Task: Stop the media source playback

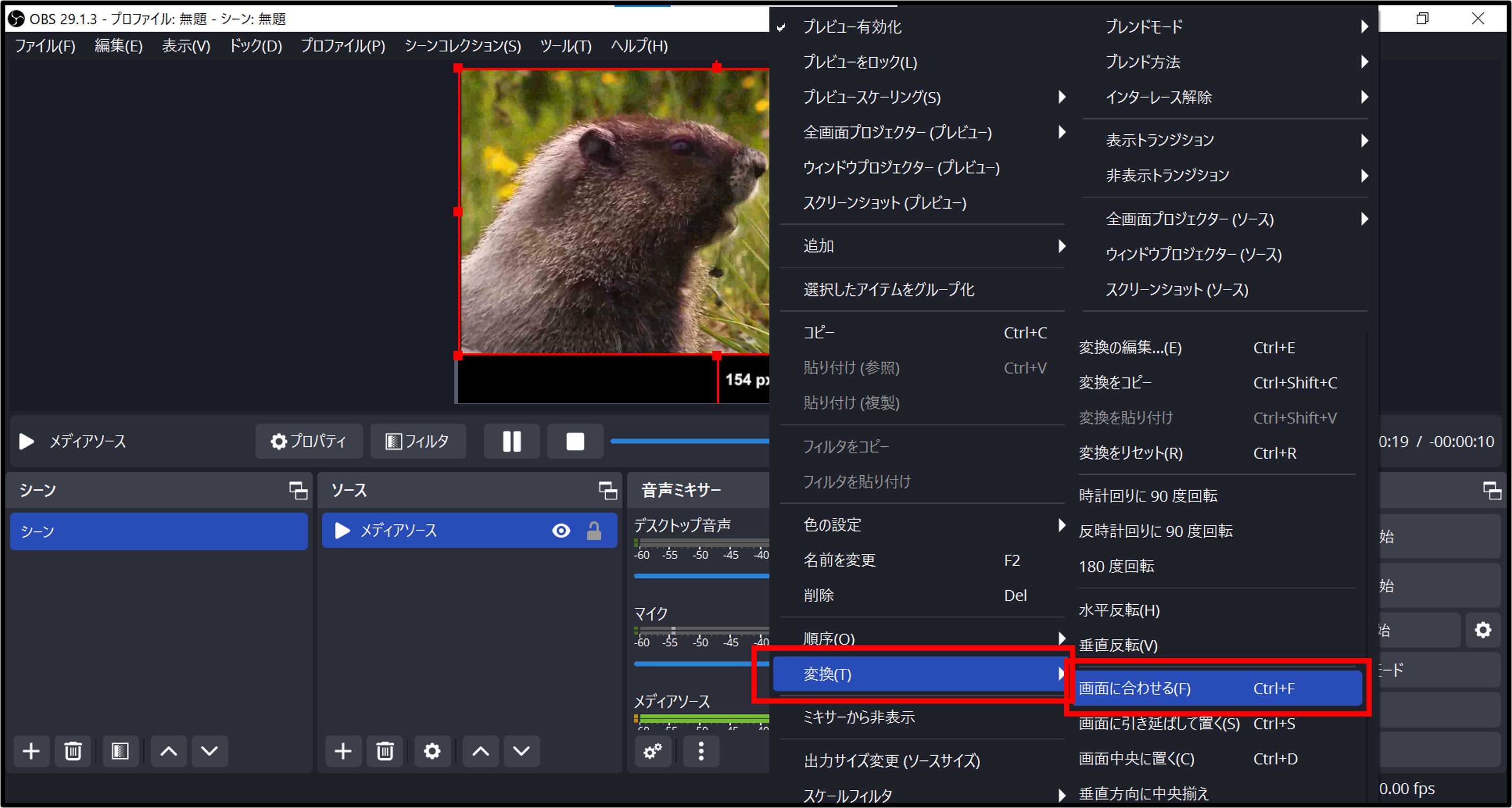Action: 575,441
